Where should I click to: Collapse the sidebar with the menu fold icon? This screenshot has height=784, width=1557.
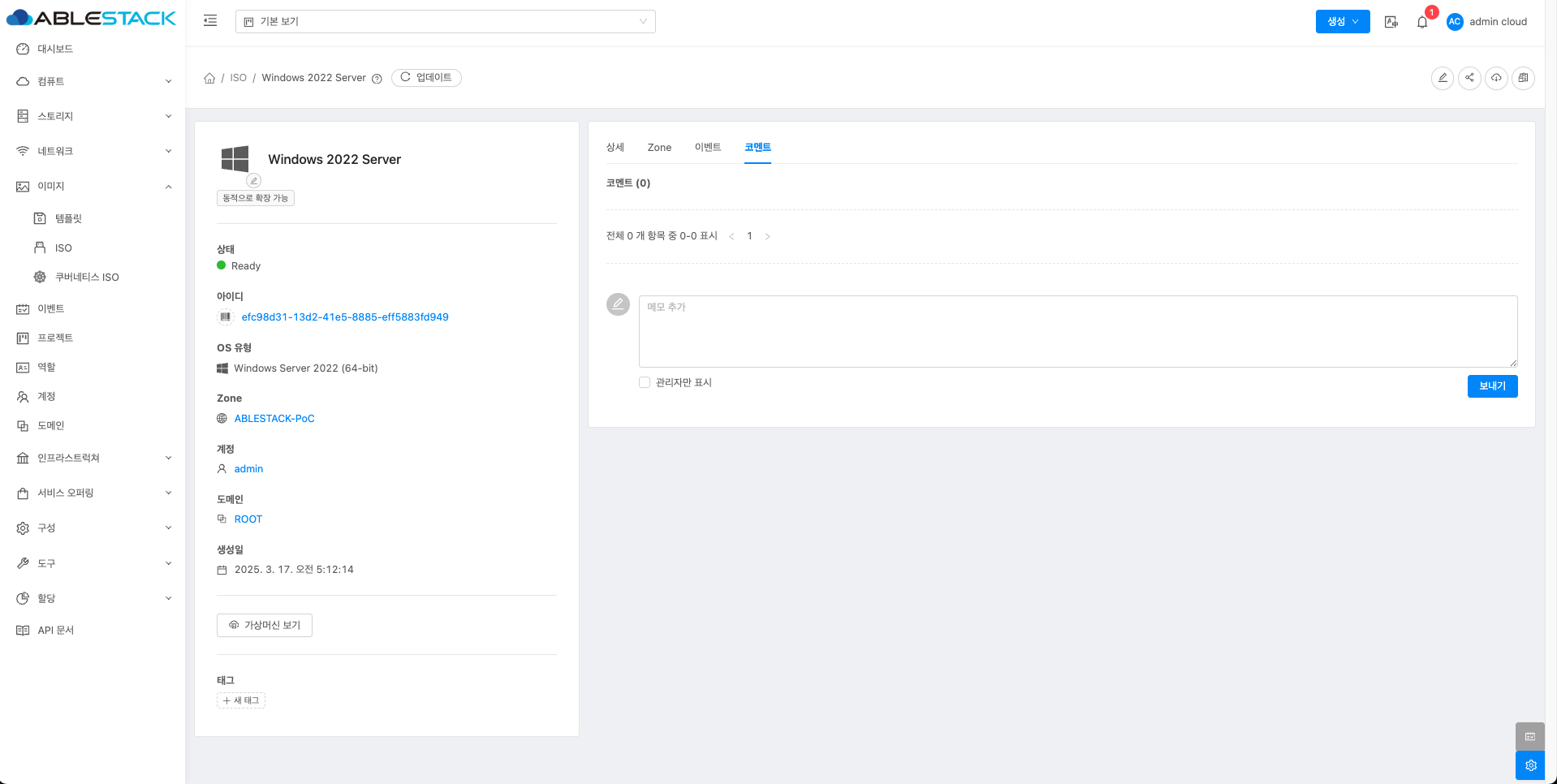[x=210, y=21]
